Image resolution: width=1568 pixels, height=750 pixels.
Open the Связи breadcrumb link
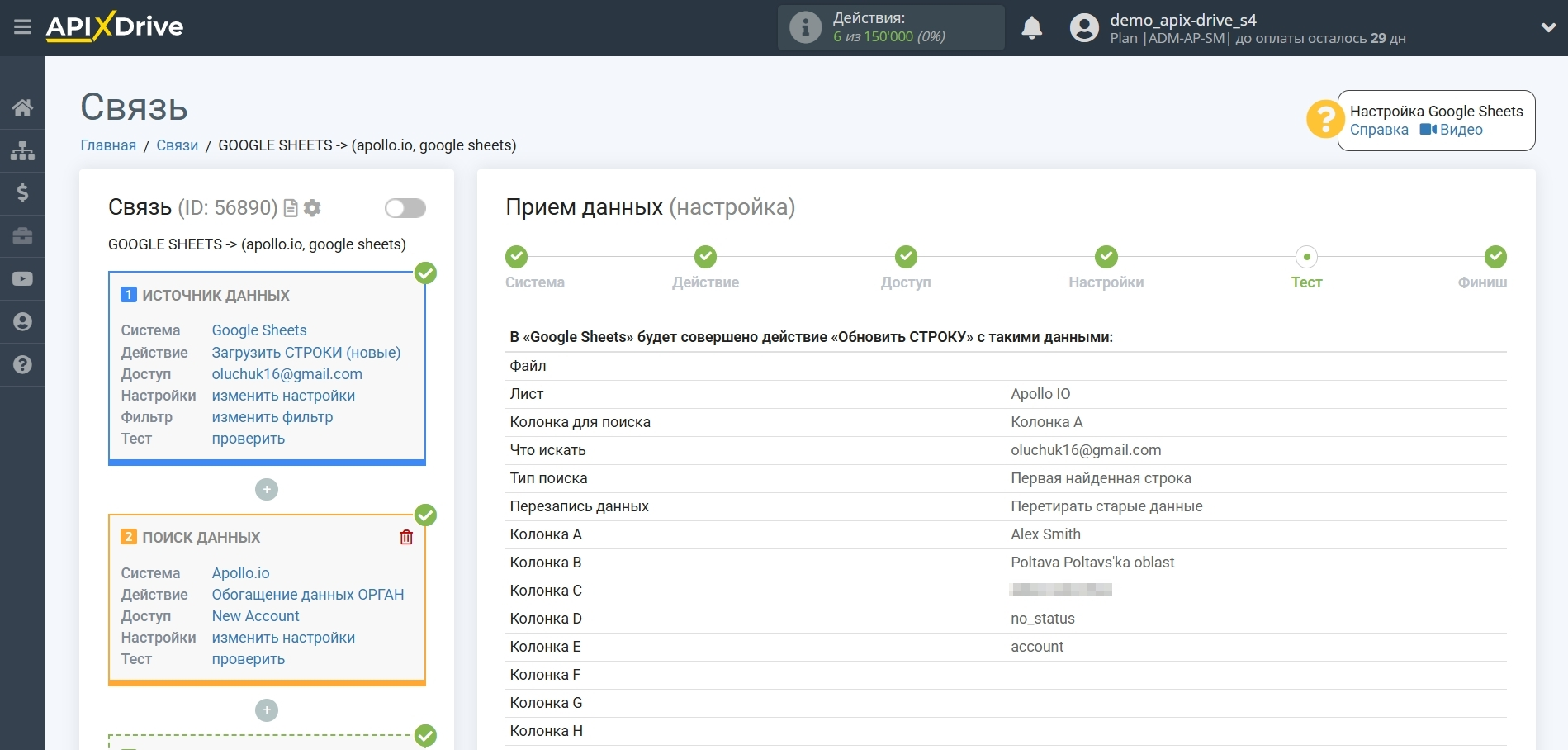[x=178, y=145]
